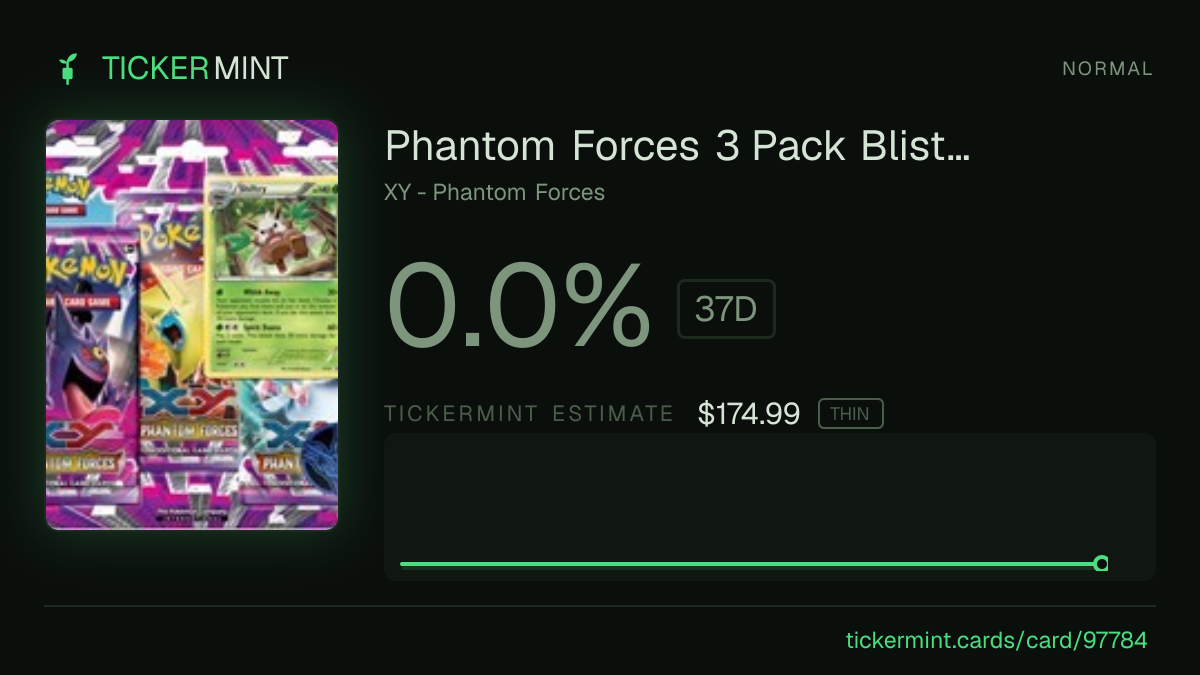This screenshot has width=1200, height=675.
Task: Click the empty dark chart panel area
Action: pyautogui.click(x=770, y=495)
